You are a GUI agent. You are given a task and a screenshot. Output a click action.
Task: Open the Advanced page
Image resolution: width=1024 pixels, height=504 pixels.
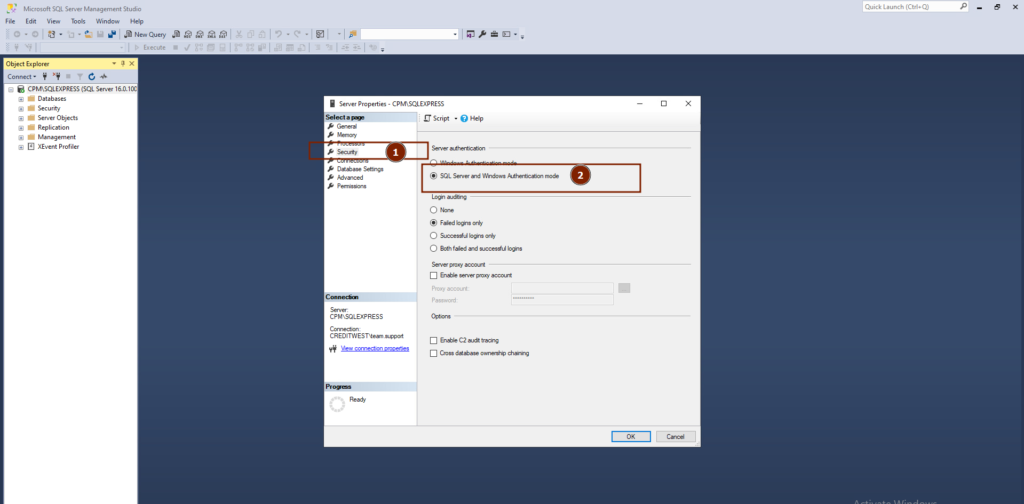pyautogui.click(x=349, y=178)
